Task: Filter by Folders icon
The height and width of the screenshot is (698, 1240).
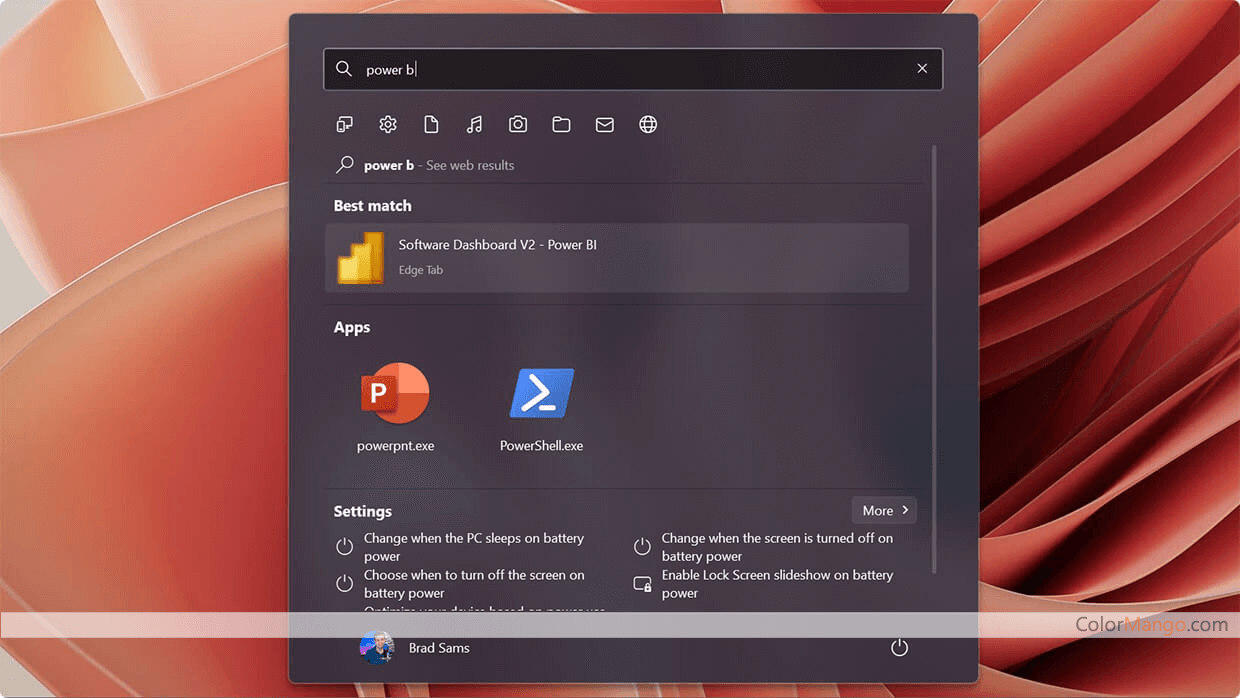Action: pyautogui.click(x=561, y=125)
